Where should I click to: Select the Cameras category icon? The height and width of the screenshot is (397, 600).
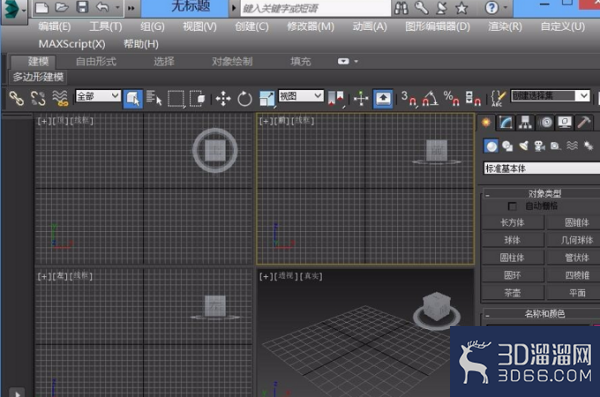tap(540, 146)
